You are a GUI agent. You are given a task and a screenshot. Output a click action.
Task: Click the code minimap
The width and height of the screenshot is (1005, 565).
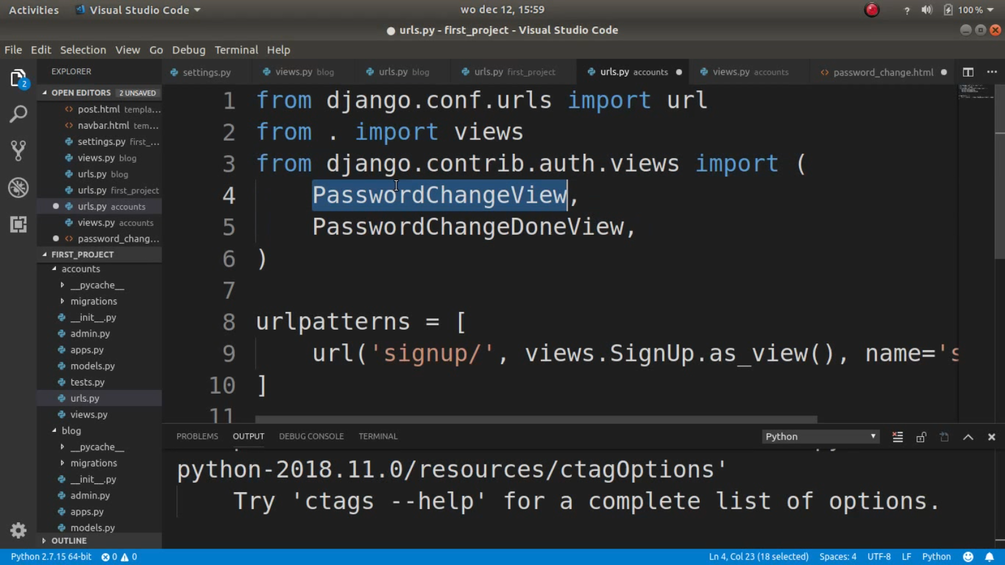click(976, 93)
